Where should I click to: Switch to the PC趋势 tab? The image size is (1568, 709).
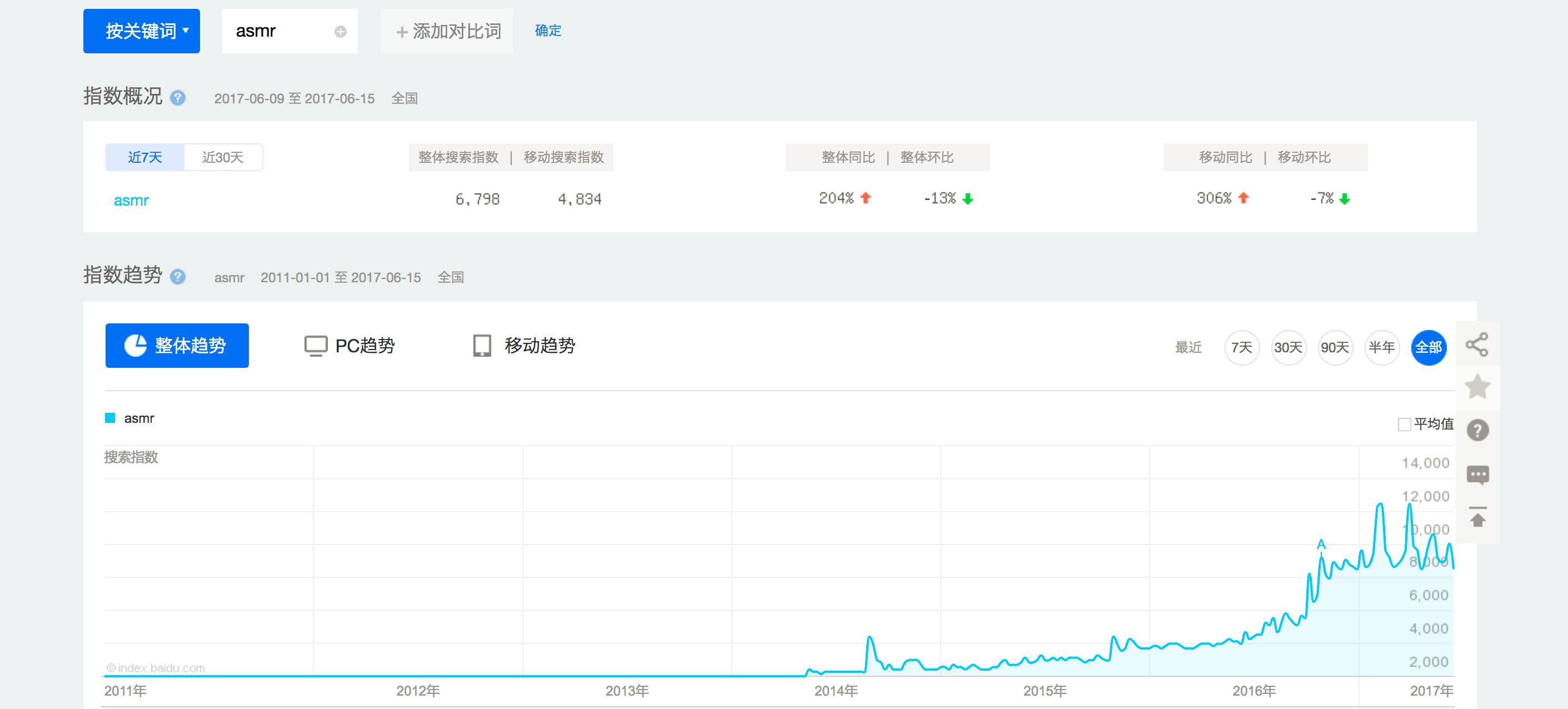(349, 346)
